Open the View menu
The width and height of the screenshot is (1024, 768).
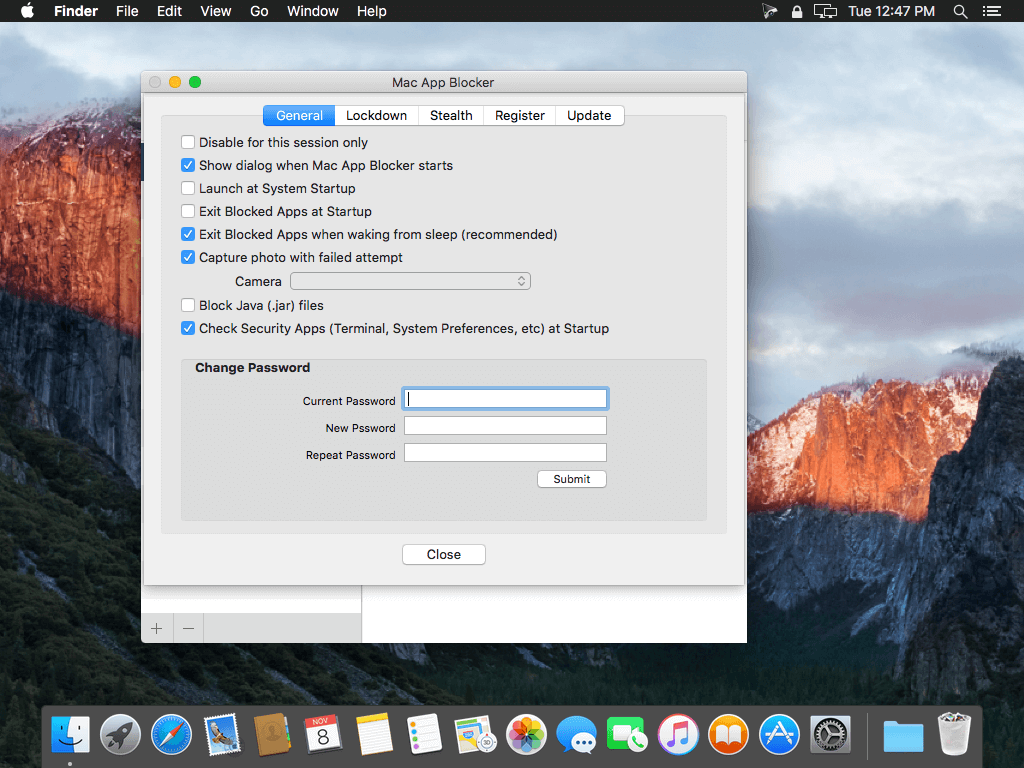point(216,11)
